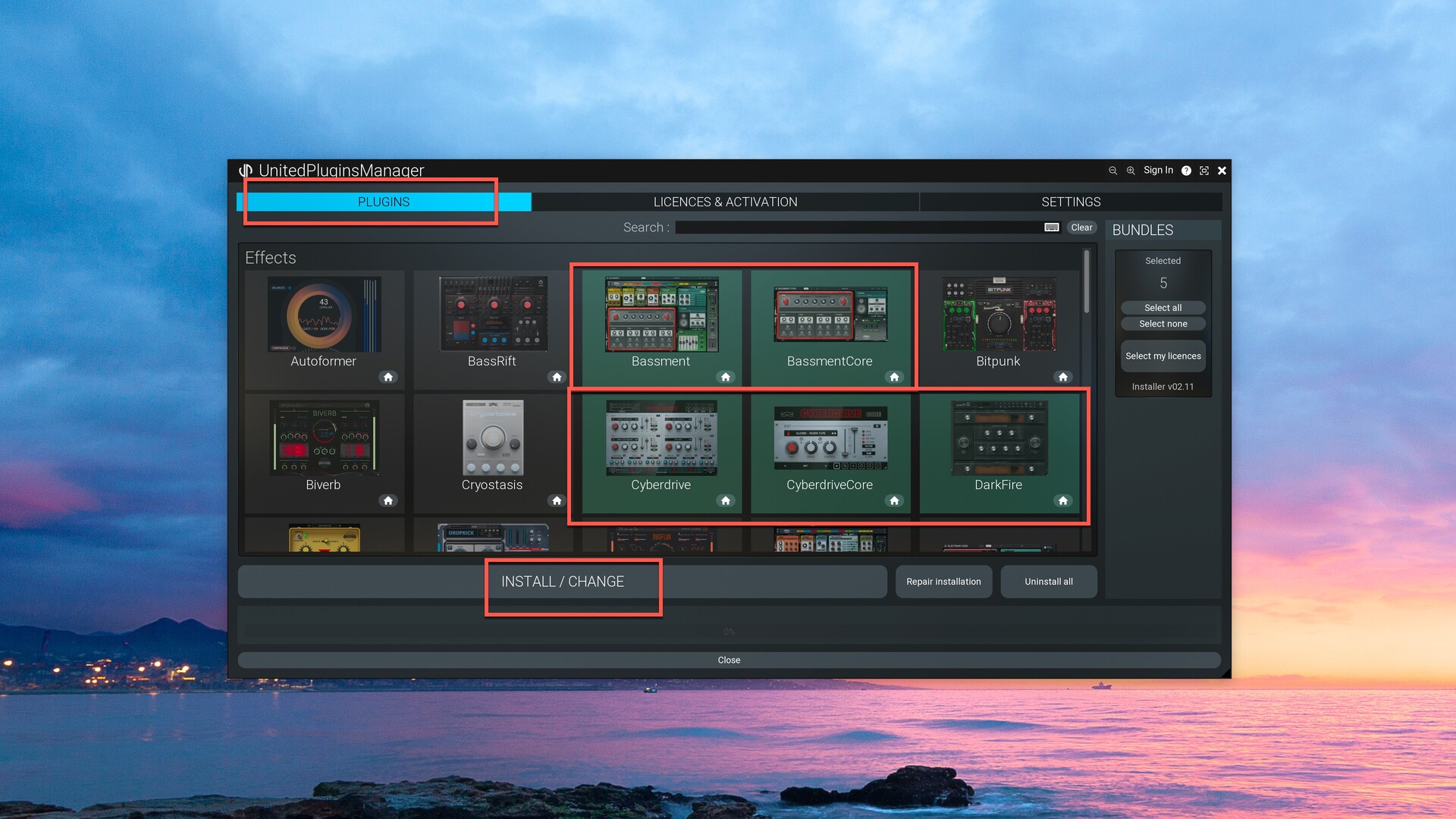Click into the Search input field
Image resolution: width=1456 pixels, height=819 pixels.
[x=857, y=227]
